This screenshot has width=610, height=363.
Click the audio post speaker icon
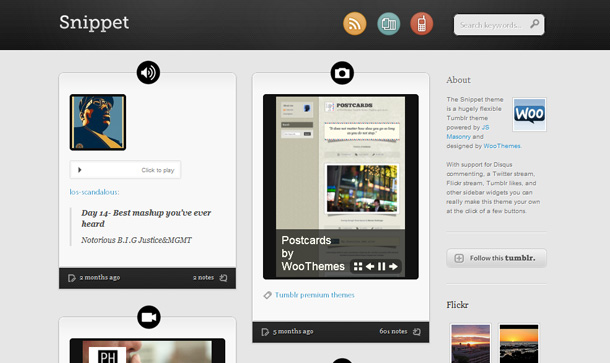[x=148, y=72]
